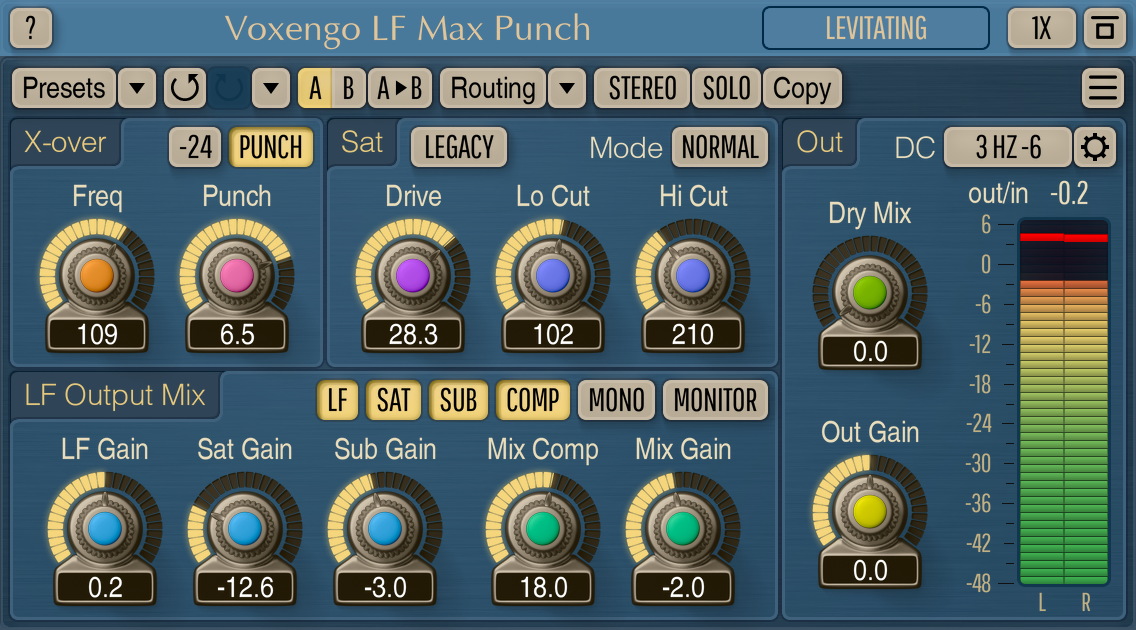Open the -24 crossover slope selector

click(195, 148)
